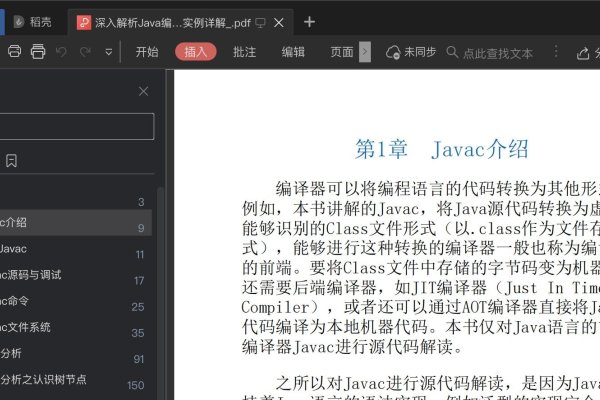Click the sidebar vertical scrollbar
The height and width of the screenshot is (400, 600).
pos(161,293)
